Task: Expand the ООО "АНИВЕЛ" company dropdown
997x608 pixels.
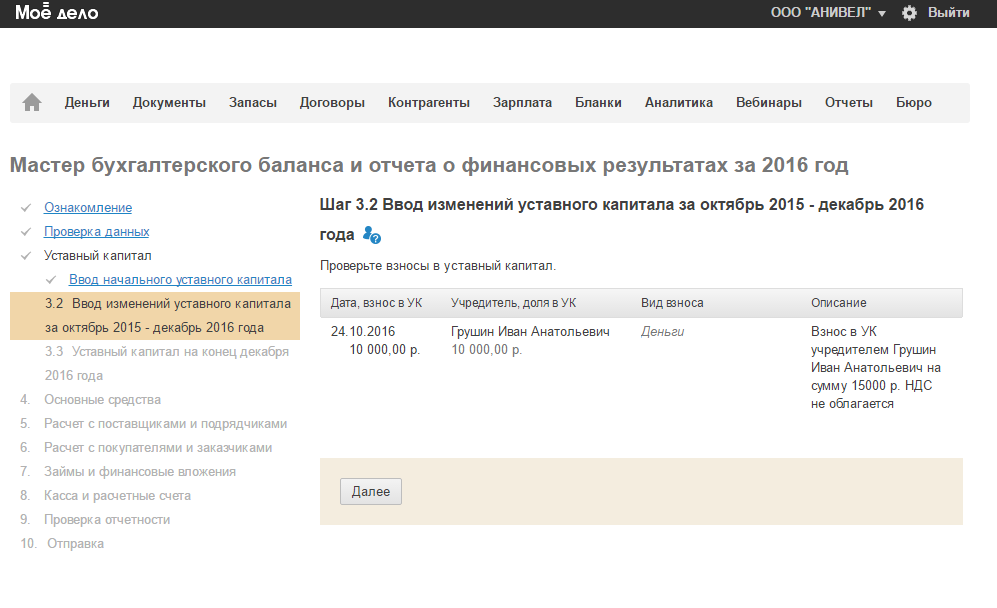Action: (828, 13)
